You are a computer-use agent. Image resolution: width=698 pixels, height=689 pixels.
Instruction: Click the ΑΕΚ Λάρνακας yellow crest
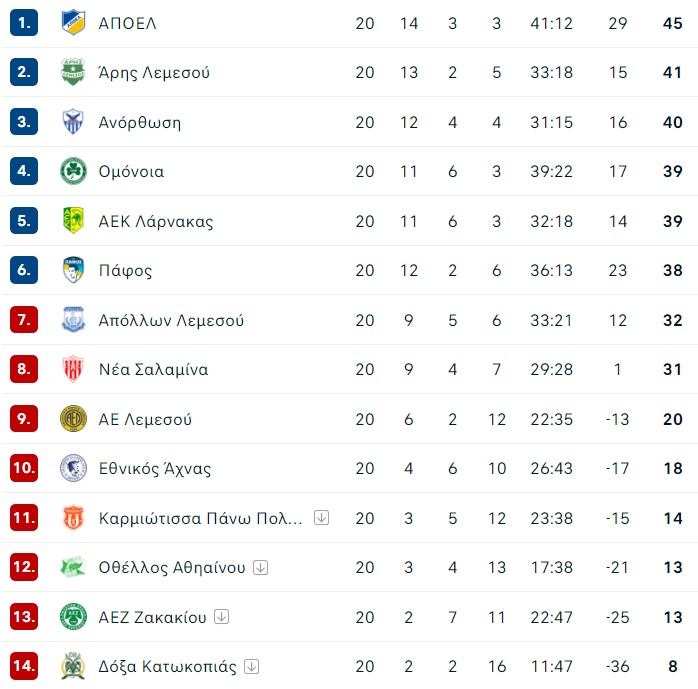[x=73, y=220]
